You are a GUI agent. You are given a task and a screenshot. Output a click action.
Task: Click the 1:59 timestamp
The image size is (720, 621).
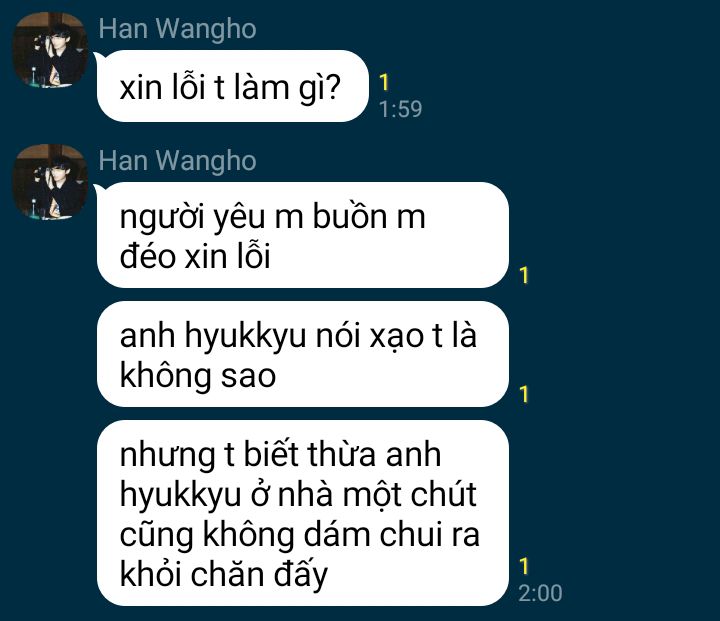pos(400,109)
